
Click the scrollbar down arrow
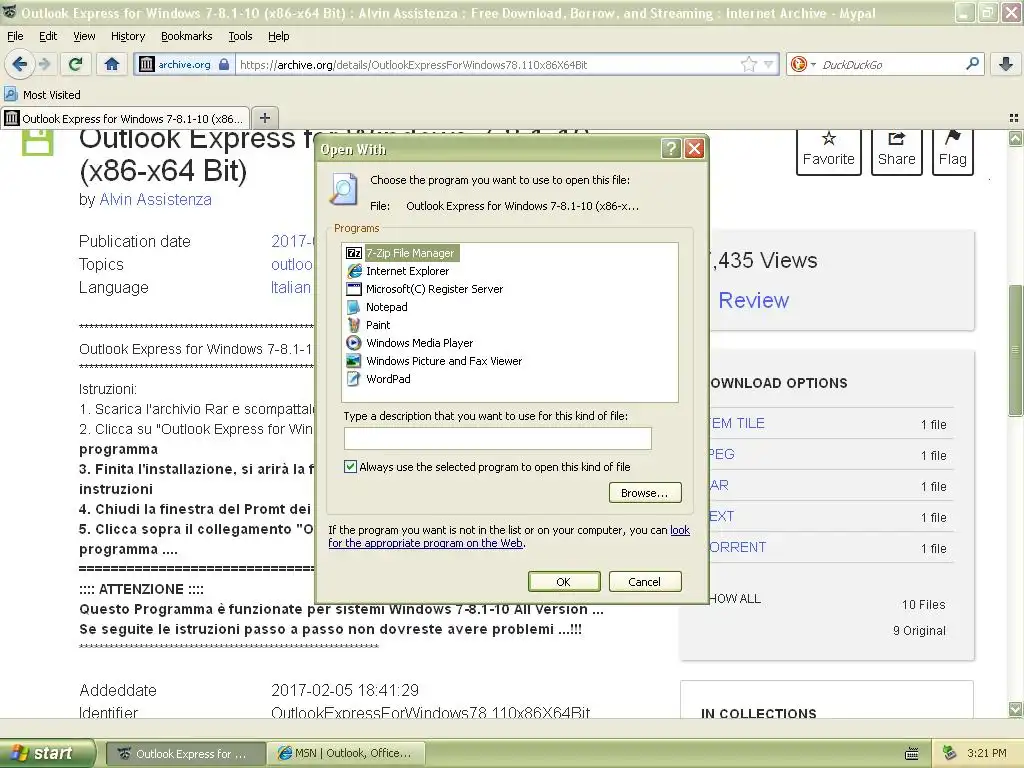(x=1015, y=709)
